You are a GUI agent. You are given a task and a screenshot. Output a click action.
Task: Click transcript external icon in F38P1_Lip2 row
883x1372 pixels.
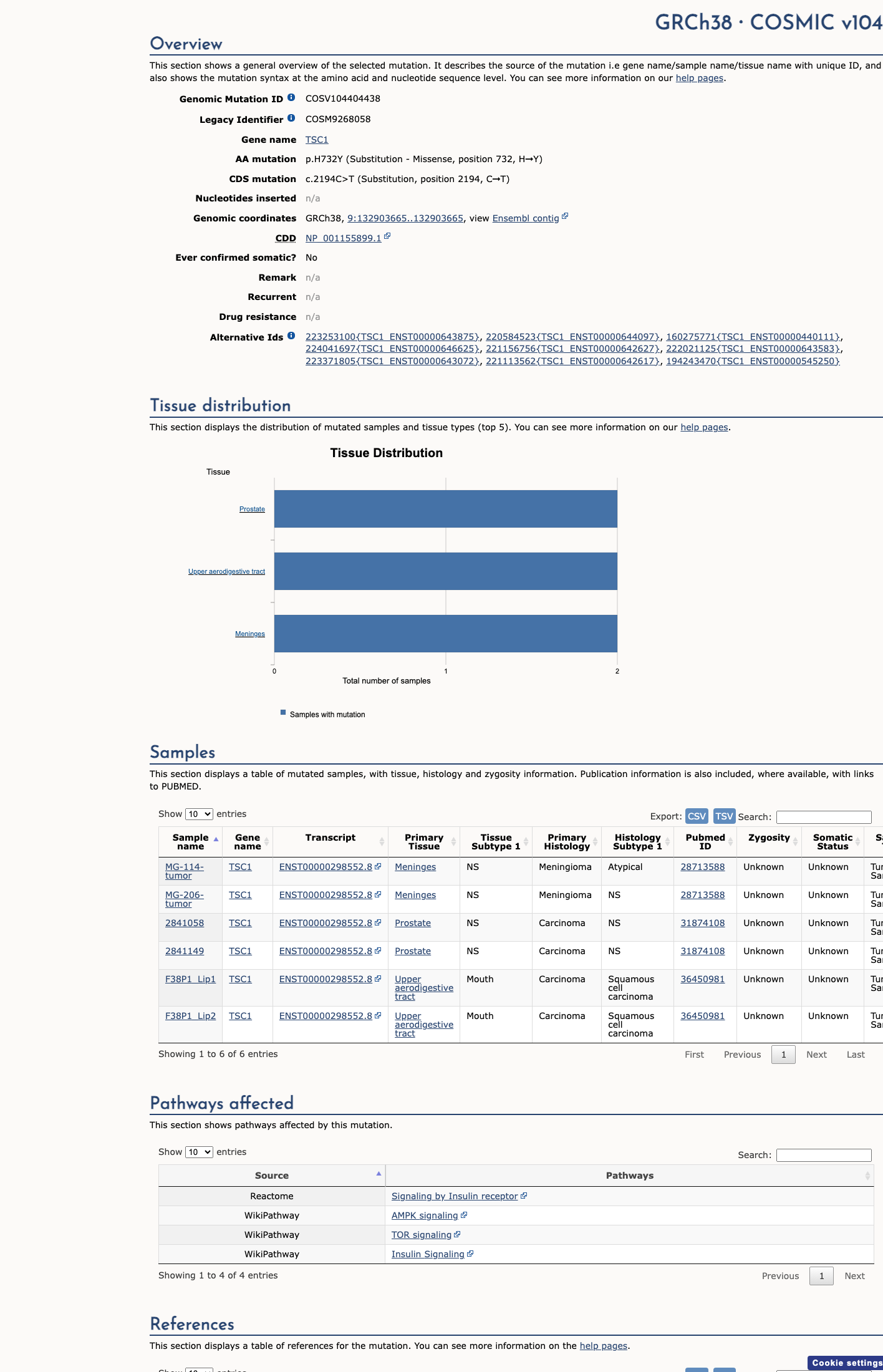click(378, 1015)
